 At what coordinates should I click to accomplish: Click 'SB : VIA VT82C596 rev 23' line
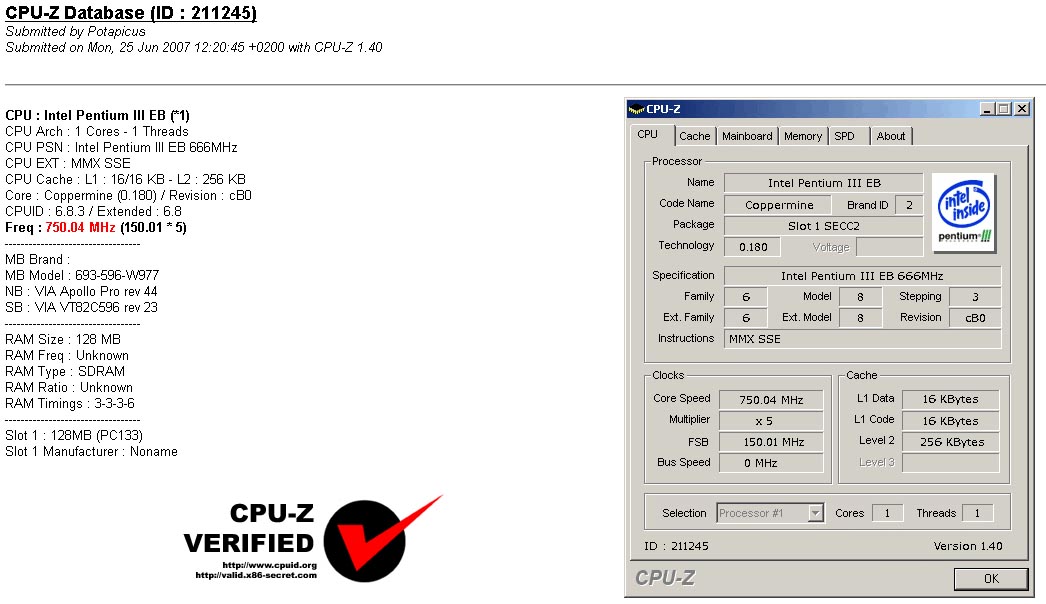[x=81, y=308]
